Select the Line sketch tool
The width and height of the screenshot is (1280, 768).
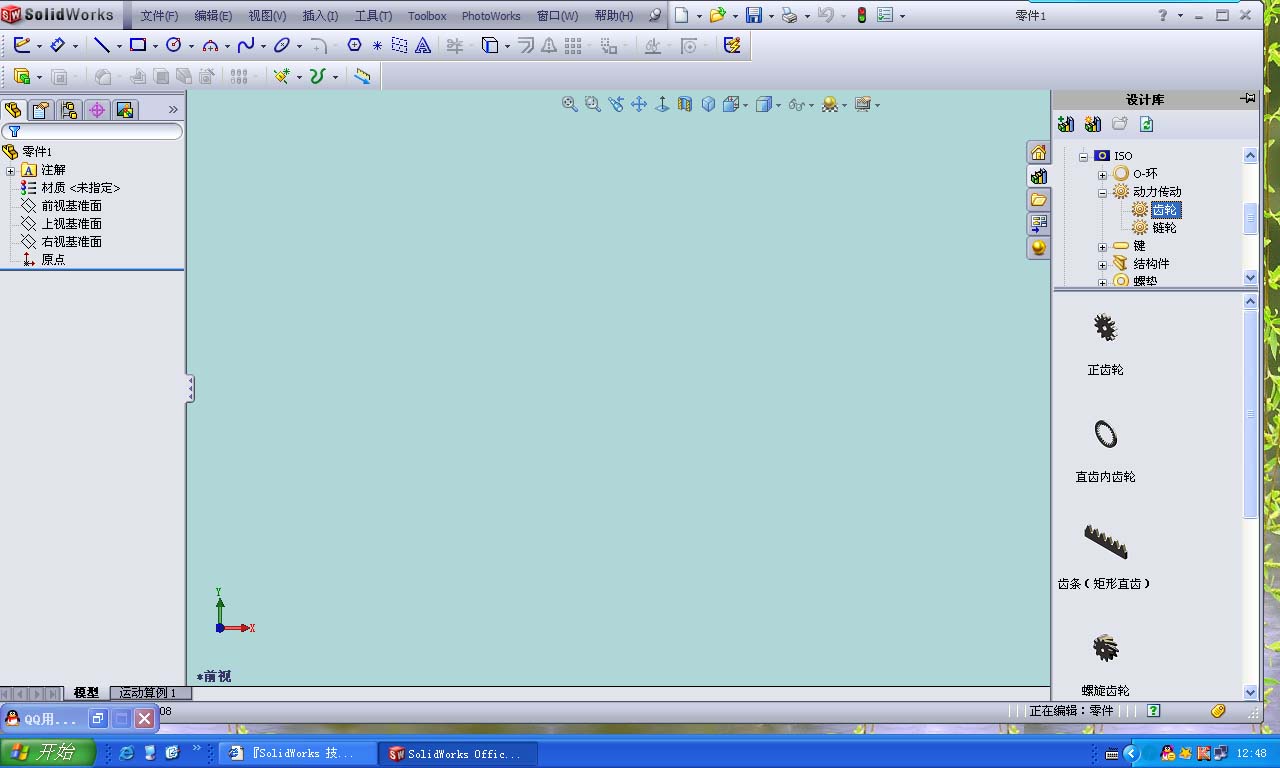click(x=101, y=45)
